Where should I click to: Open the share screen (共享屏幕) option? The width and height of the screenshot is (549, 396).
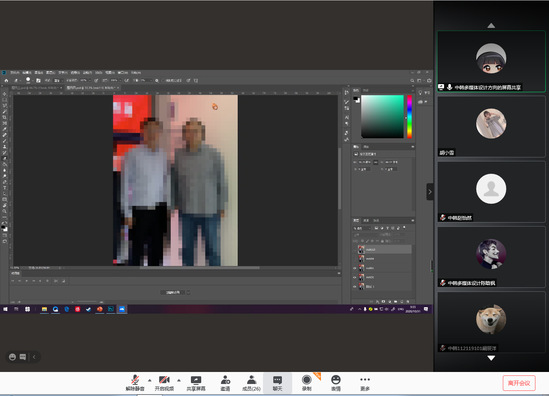pos(196,383)
